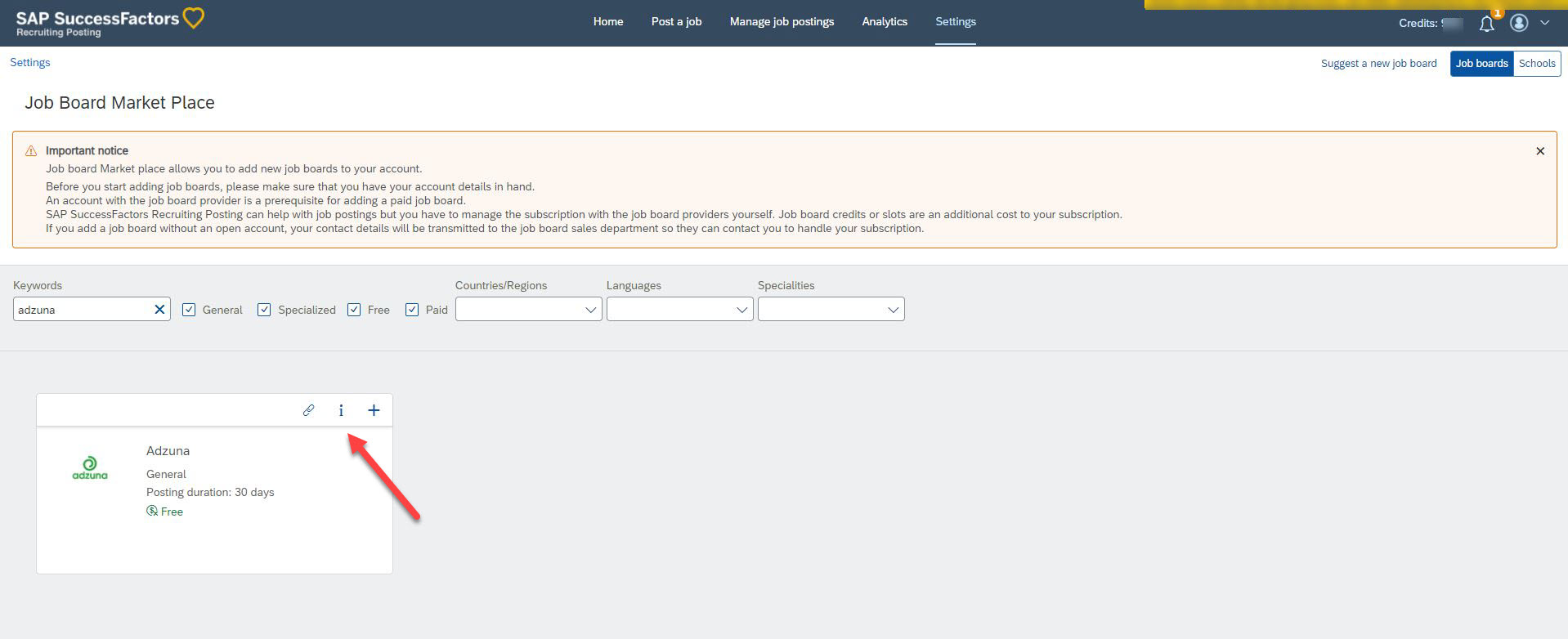Click the Job Board Market Place heading
Viewport: 1568px width, 639px height.
coord(119,103)
